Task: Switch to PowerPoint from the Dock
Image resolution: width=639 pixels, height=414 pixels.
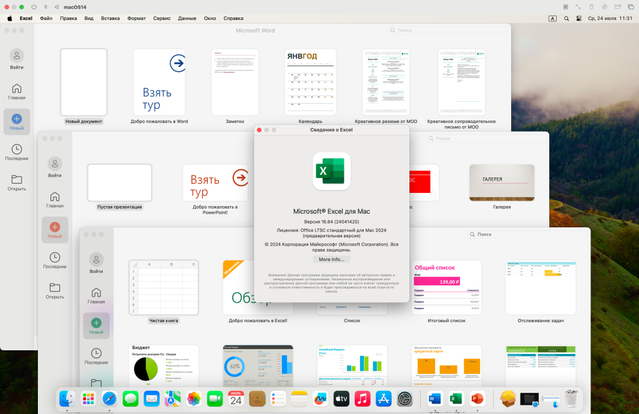Action: pos(477,399)
